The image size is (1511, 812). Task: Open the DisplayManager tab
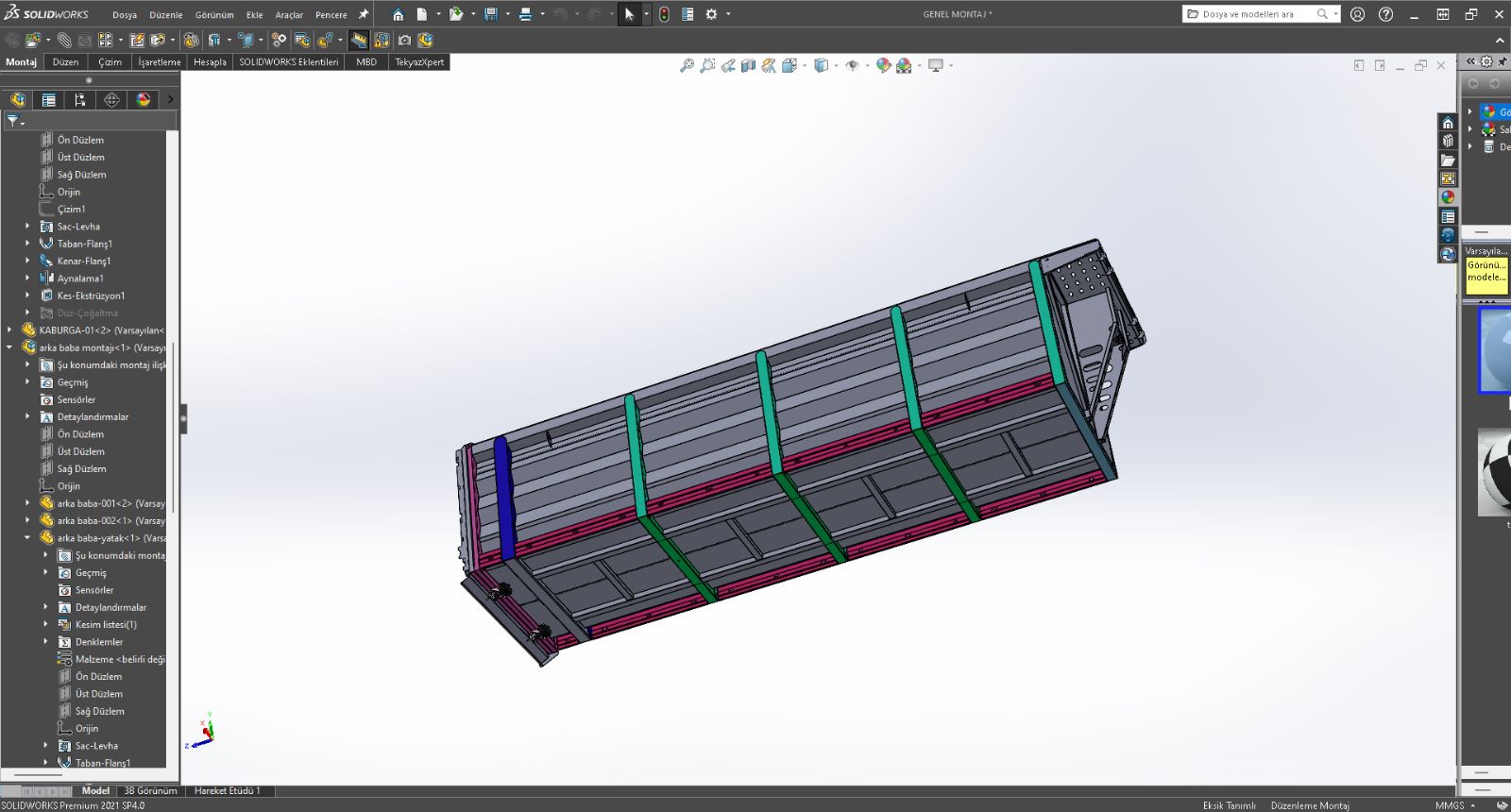coord(143,99)
